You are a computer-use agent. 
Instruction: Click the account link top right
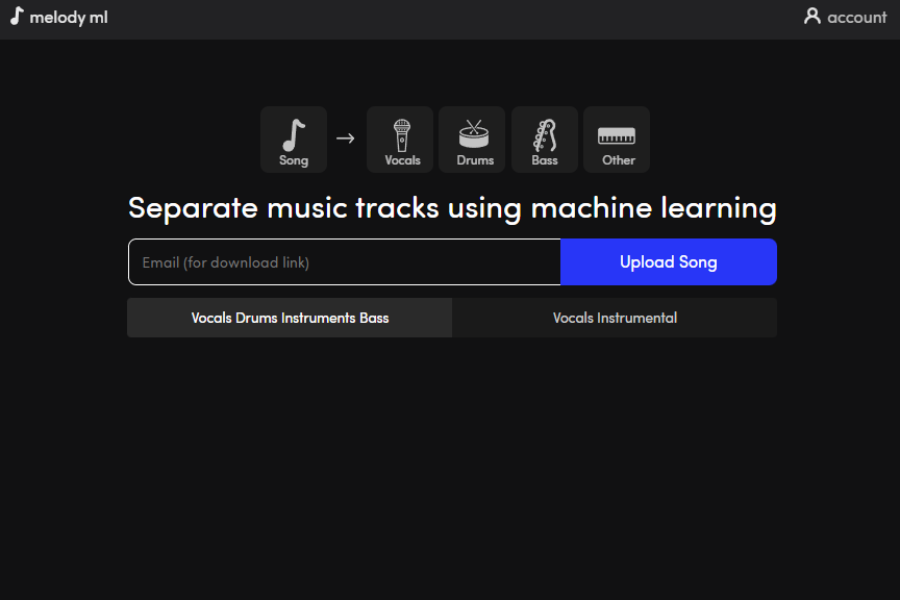click(x=845, y=16)
